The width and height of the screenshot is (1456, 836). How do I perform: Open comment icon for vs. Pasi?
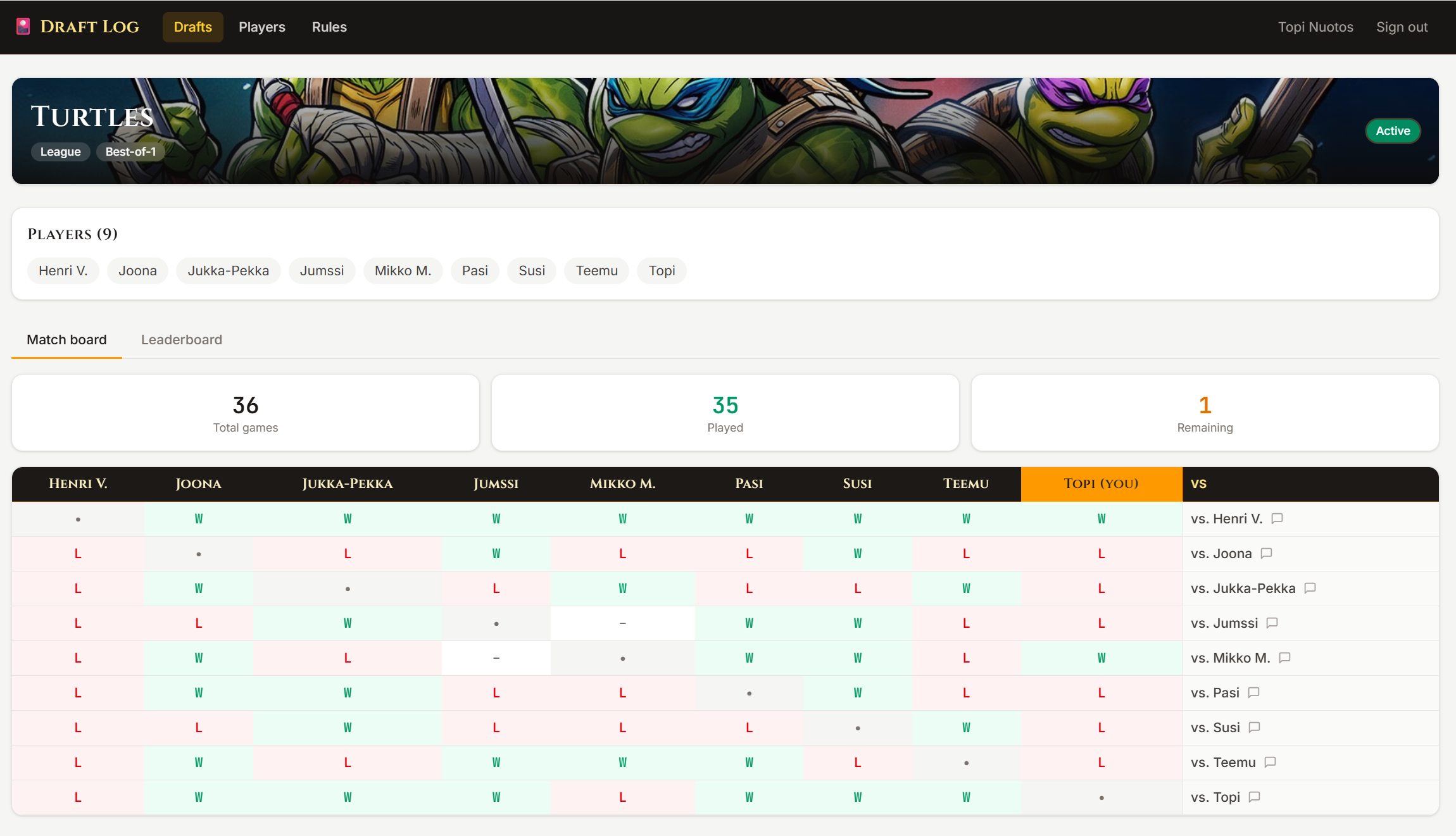pos(1254,692)
